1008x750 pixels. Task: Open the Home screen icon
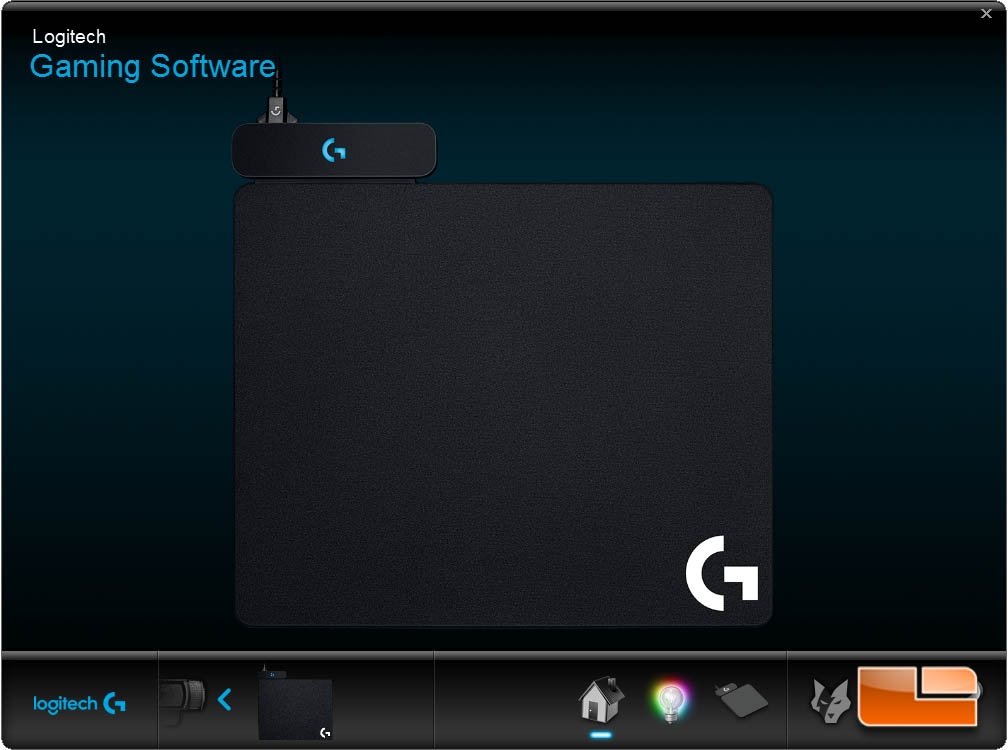click(x=601, y=699)
